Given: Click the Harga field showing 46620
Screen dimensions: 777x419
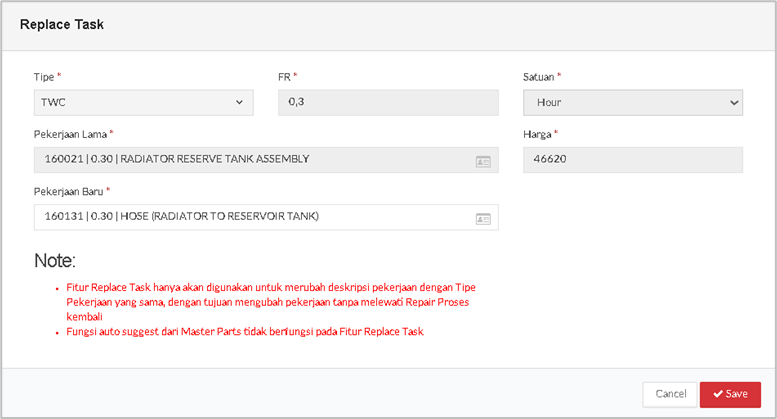Looking at the screenshot, I should click(633, 159).
